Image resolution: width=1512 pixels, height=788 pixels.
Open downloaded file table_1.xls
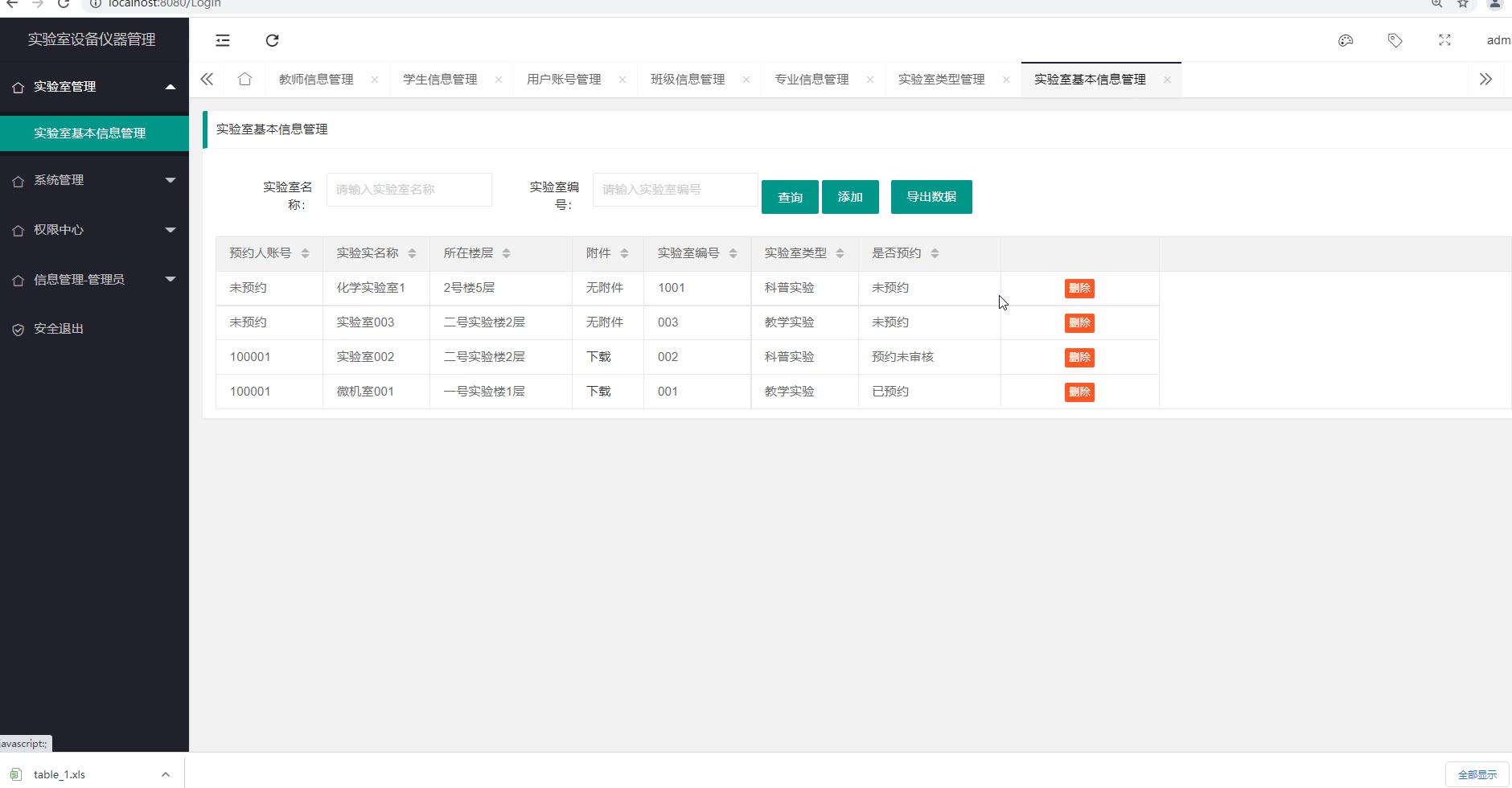(x=59, y=774)
